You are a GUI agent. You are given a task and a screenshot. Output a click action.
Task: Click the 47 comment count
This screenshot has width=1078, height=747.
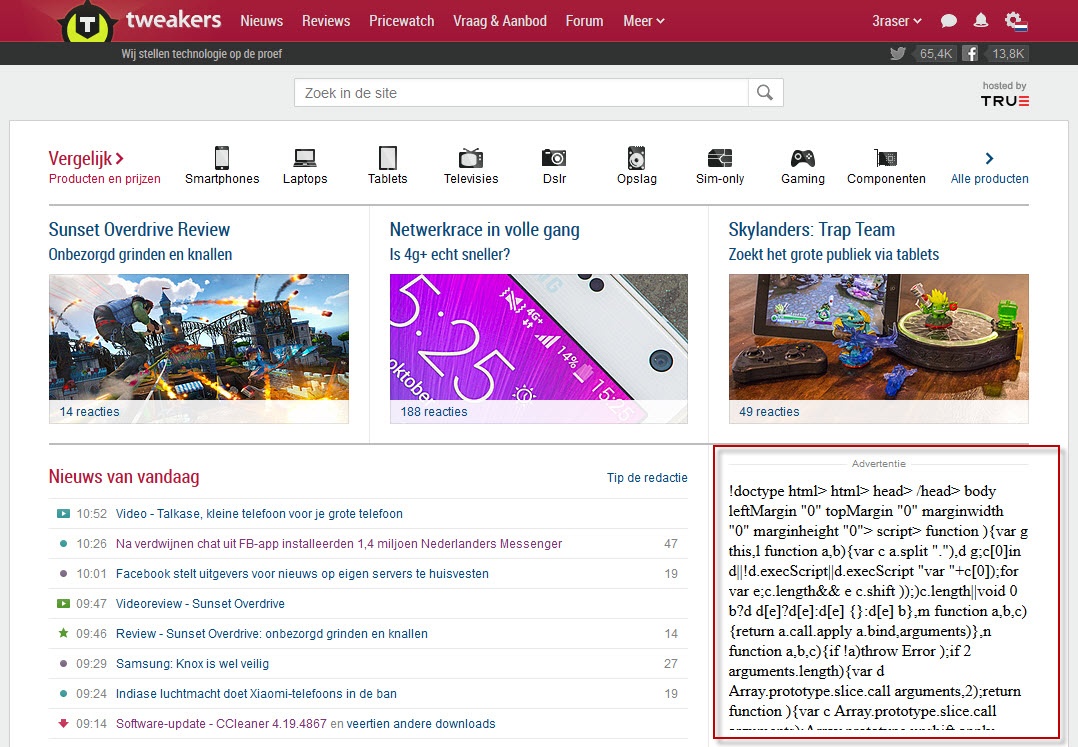point(670,544)
